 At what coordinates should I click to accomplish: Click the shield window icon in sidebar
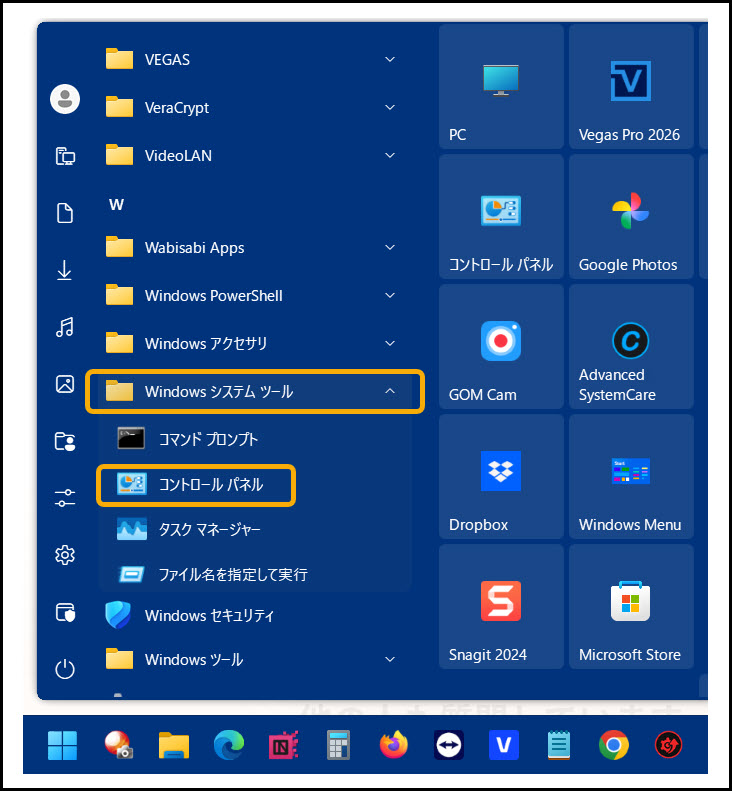(65, 612)
